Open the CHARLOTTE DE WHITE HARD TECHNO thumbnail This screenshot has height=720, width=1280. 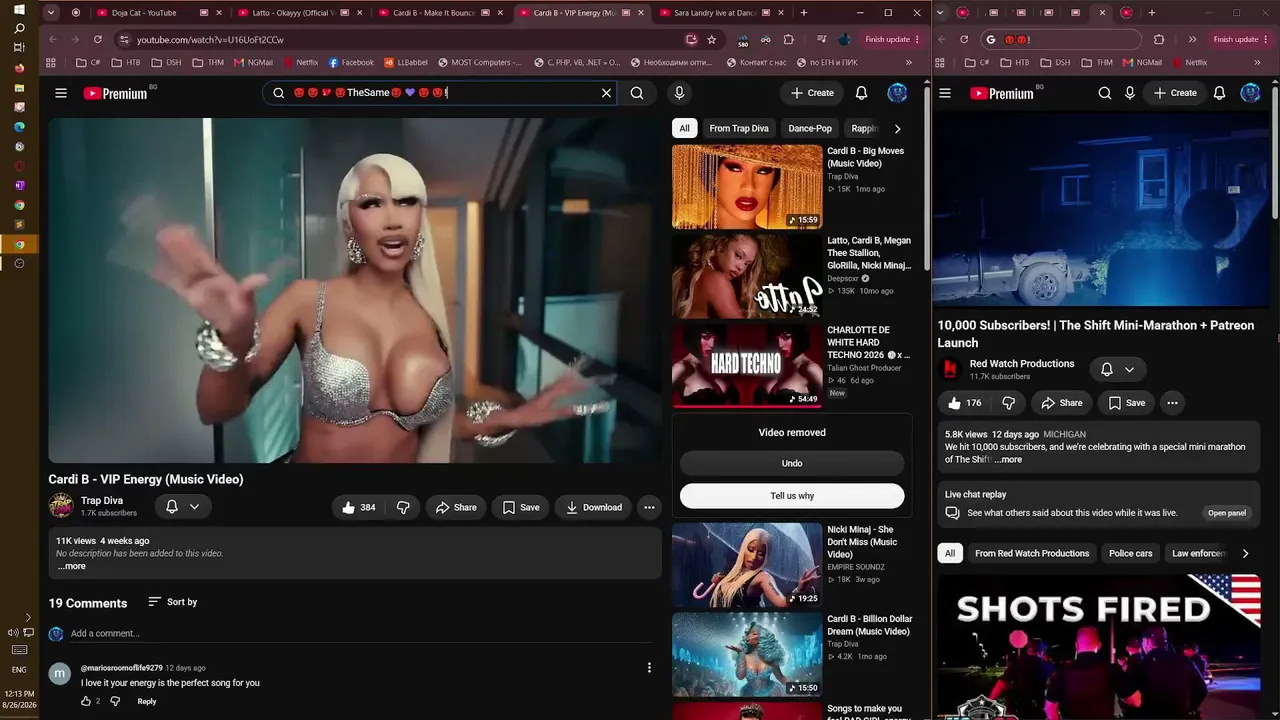(747, 366)
